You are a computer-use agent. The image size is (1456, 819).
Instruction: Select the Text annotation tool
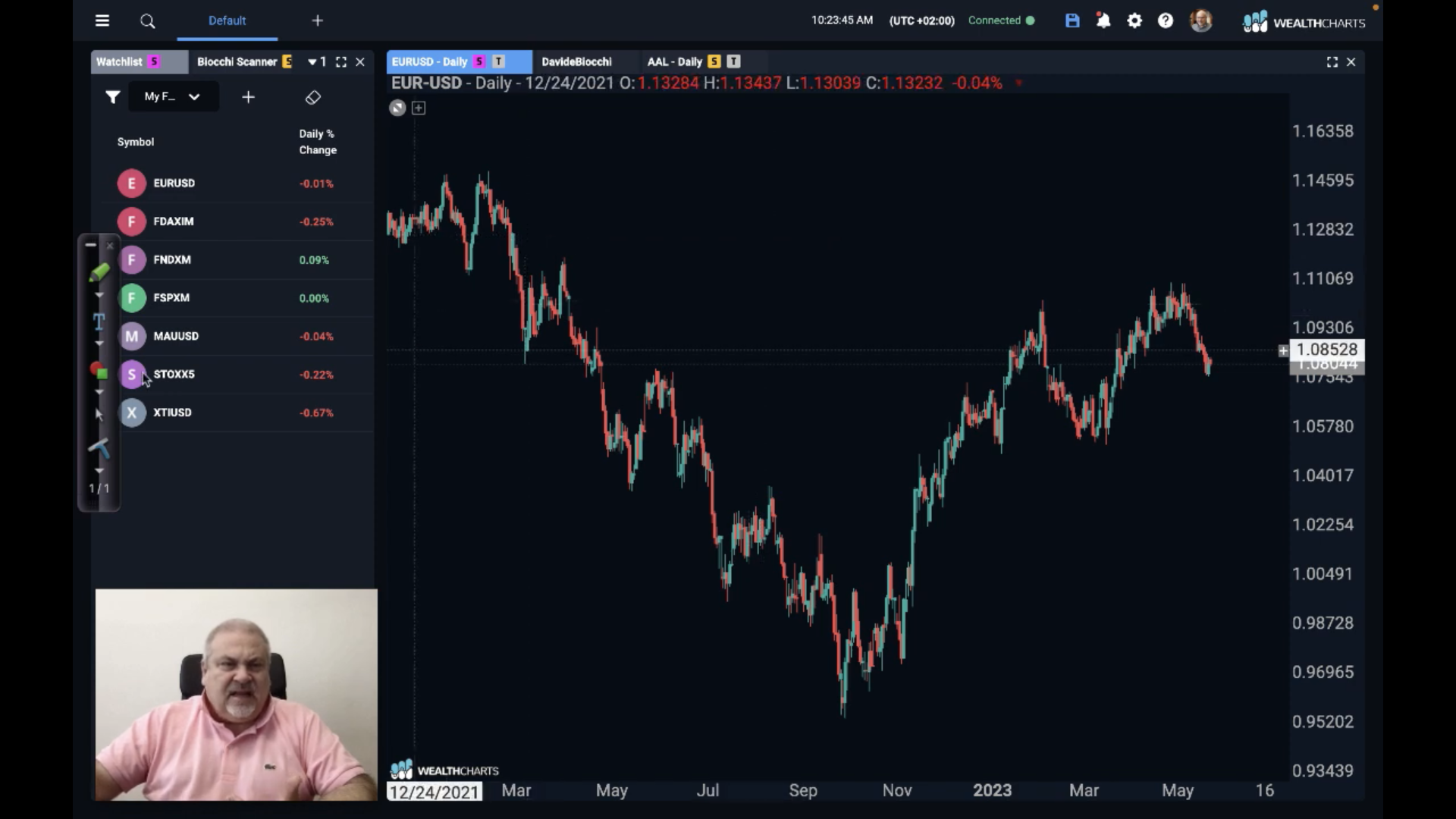(x=99, y=322)
